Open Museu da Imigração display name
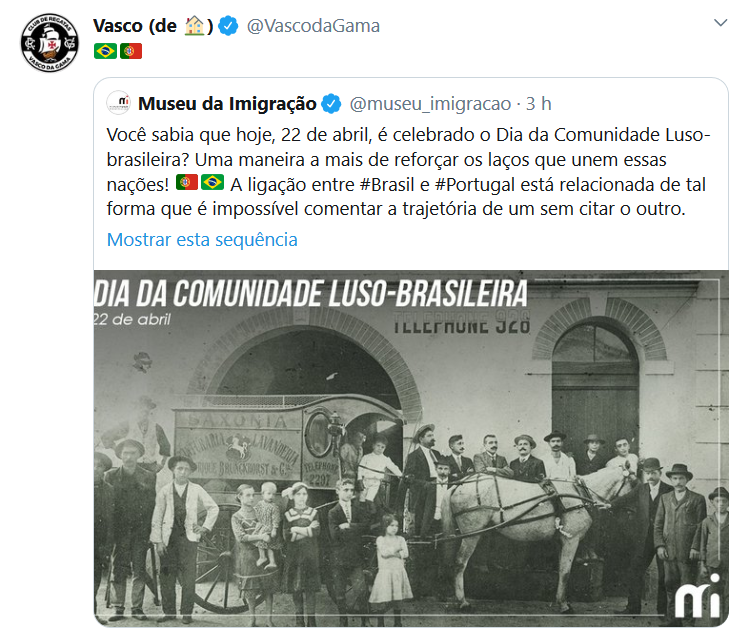This screenshot has width=748, height=635. 227,104
